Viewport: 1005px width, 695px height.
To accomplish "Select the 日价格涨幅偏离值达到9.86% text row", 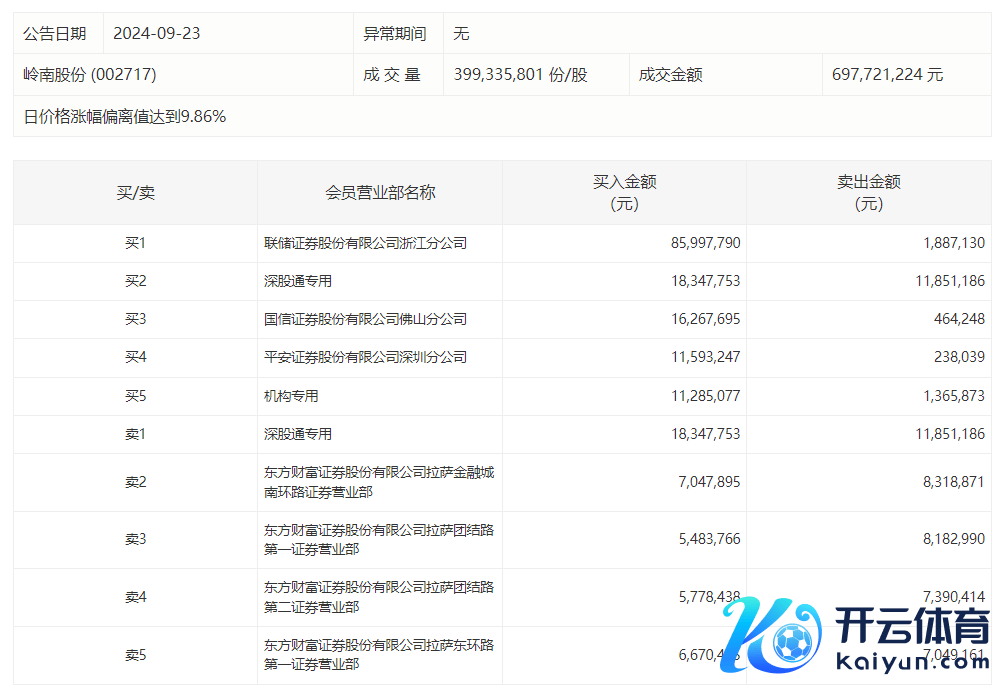I will [125, 117].
